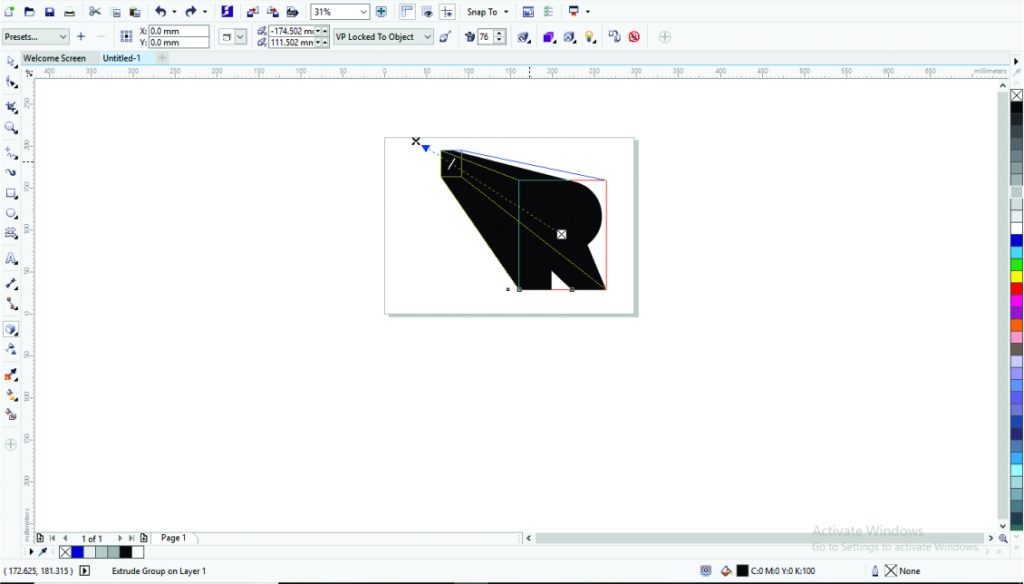Screen dimensions: 1024x584
Task: Remove the extrusion with the Clear Extrude icon
Action: (634, 36)
